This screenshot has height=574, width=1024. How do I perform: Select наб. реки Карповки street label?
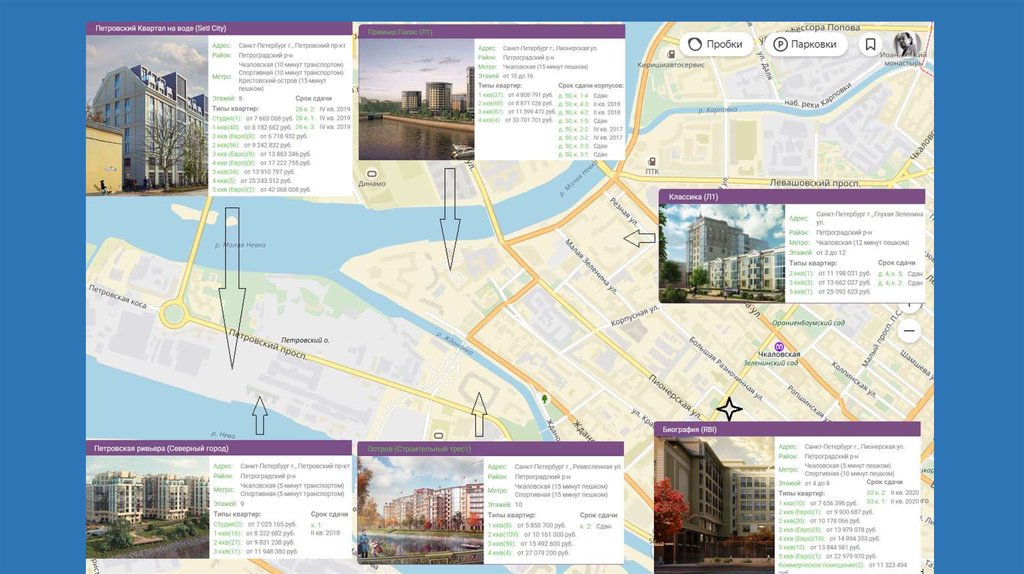click(817, 95)
